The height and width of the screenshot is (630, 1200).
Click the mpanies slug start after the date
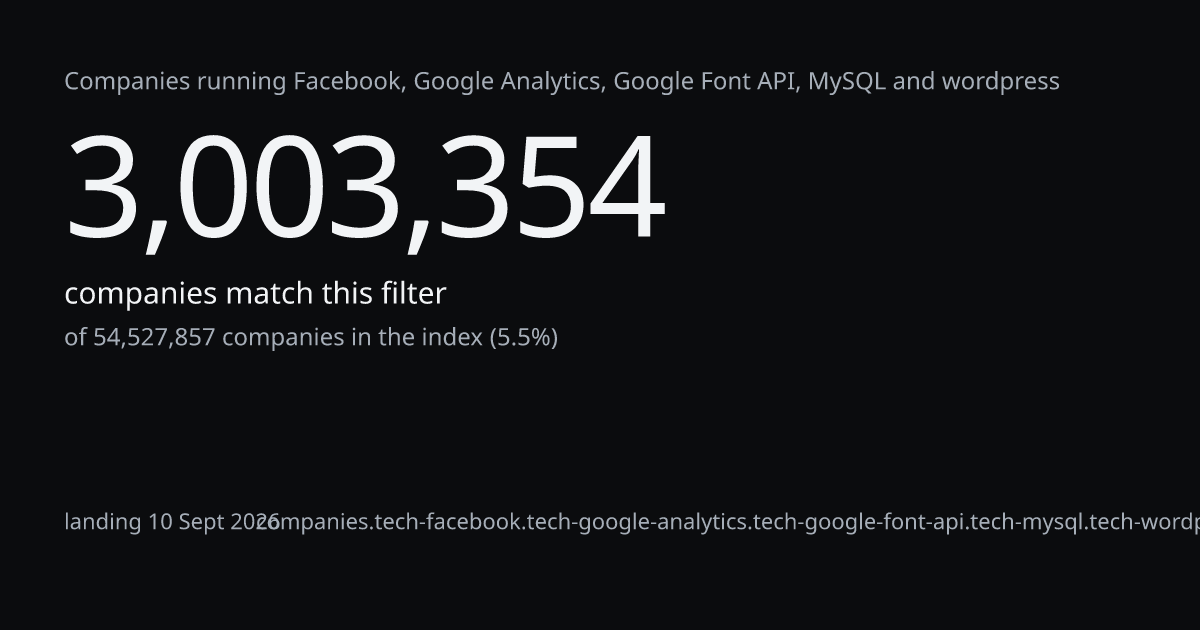click(x=323, y=522)
